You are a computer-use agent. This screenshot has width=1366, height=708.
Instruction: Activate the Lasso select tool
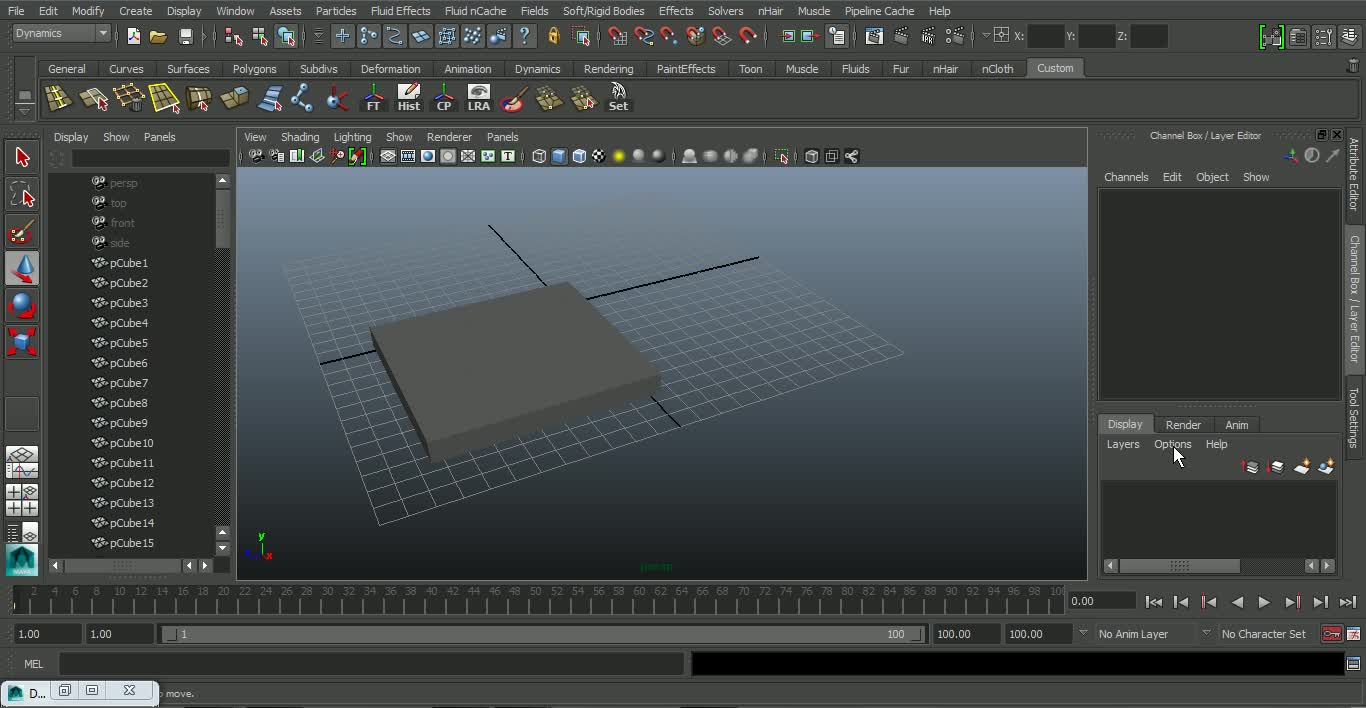click(x=22, y=194)
